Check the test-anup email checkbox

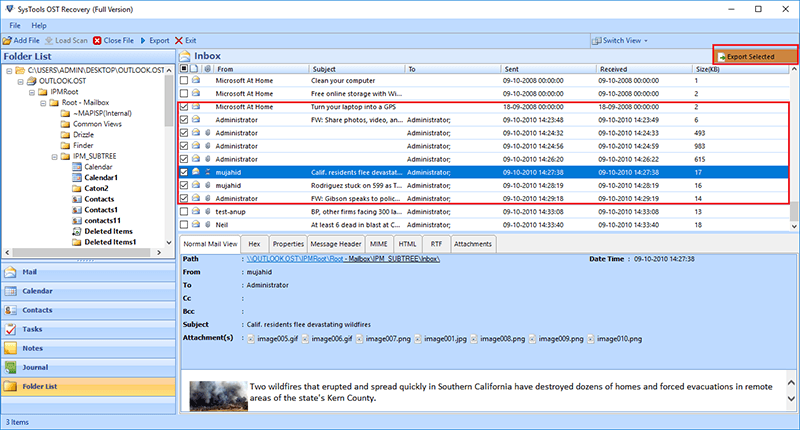click(184, 211)
